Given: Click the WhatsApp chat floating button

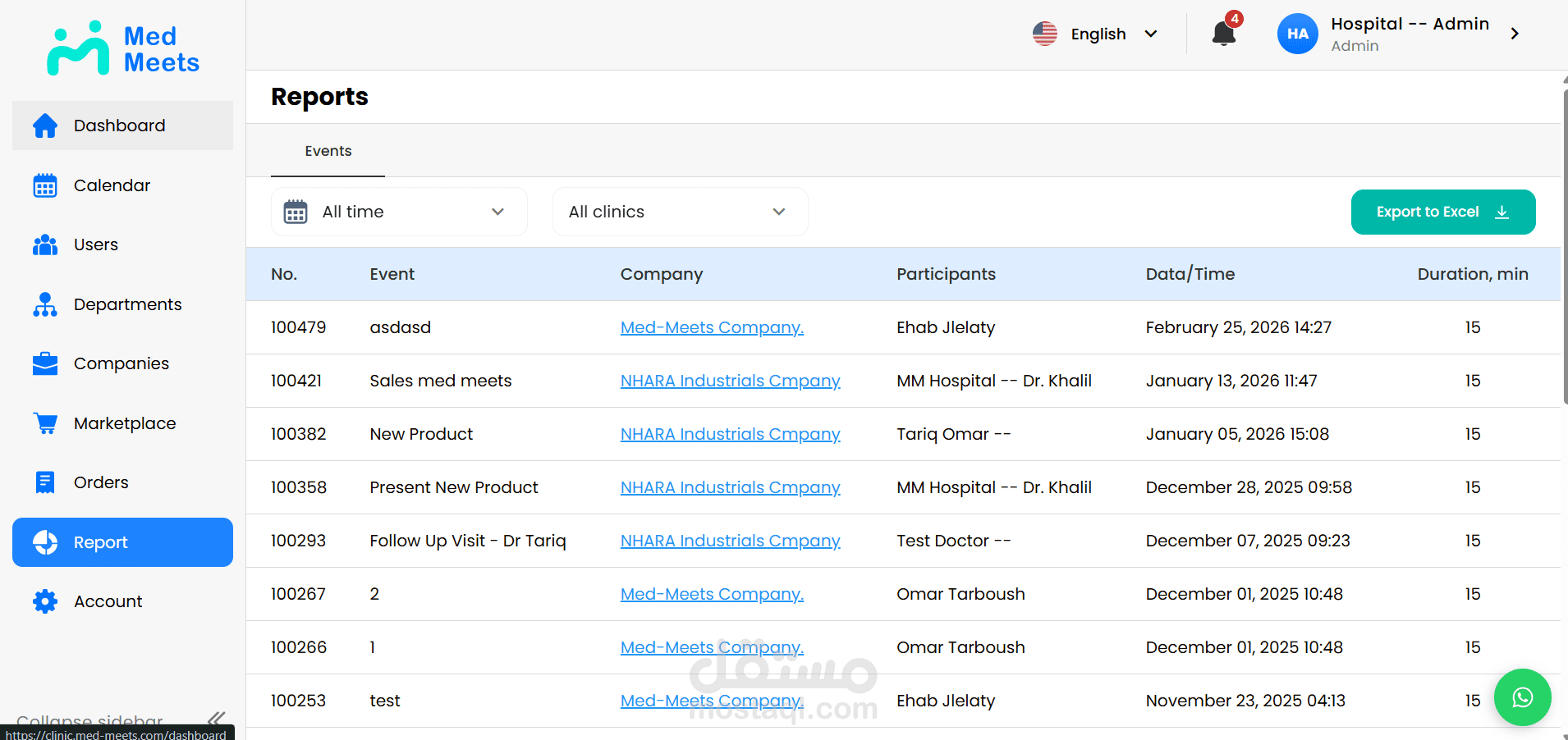Looking at the screenshot, I should point(1522,697).
